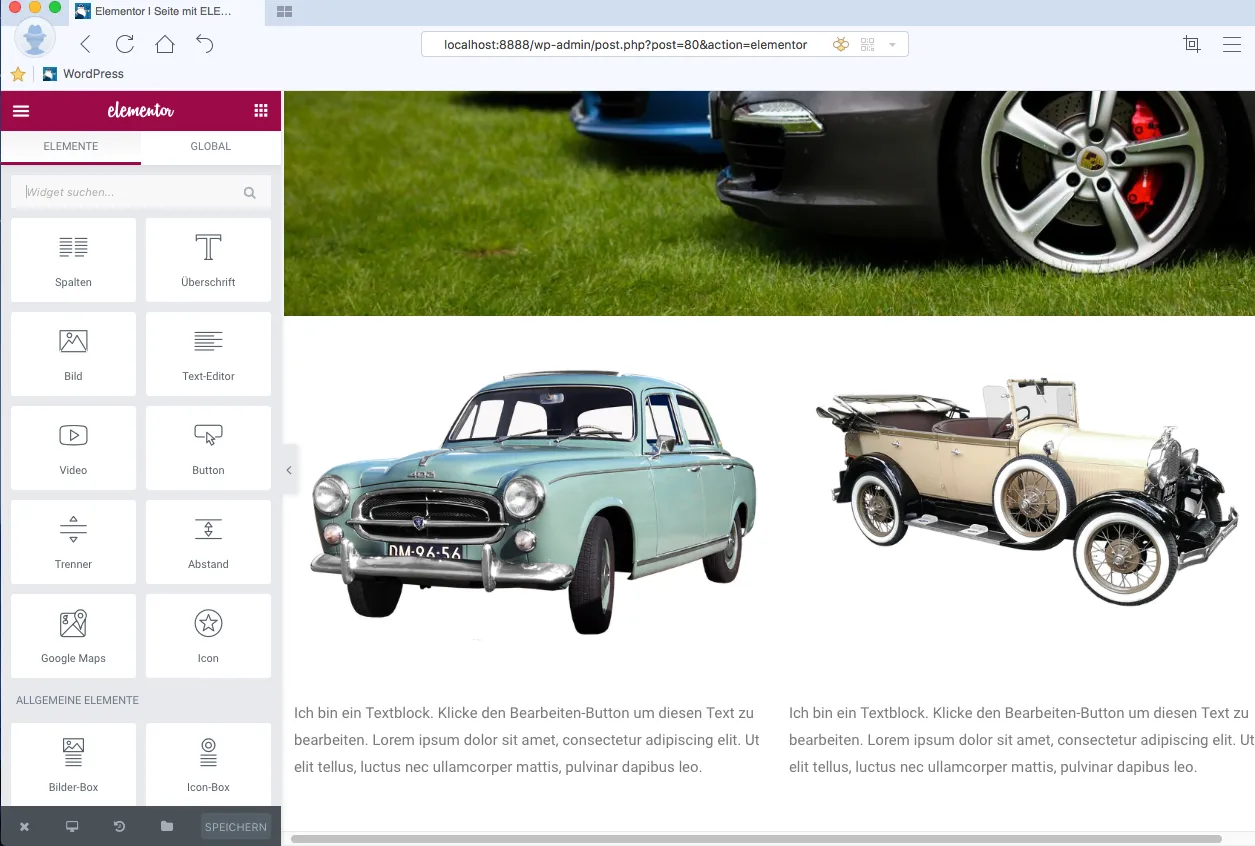1255x846 pixels.
Task: Select the Abstand widget
Action: 208,542
